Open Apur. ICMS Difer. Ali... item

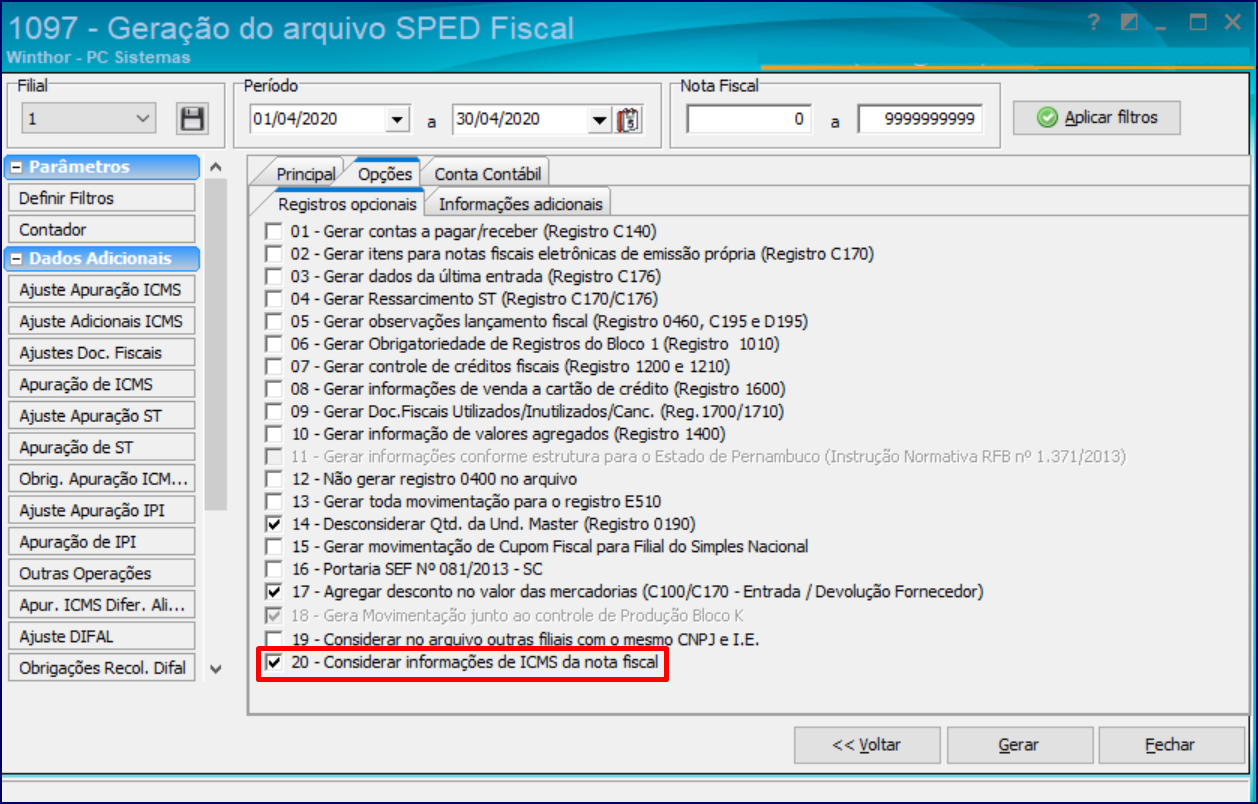click(101, 605)
